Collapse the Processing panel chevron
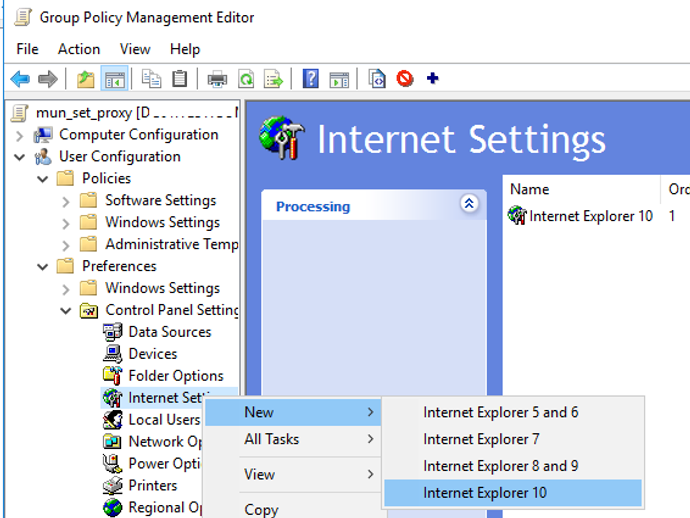This screenshot has width=690, height=518. (x=469, y=204)
